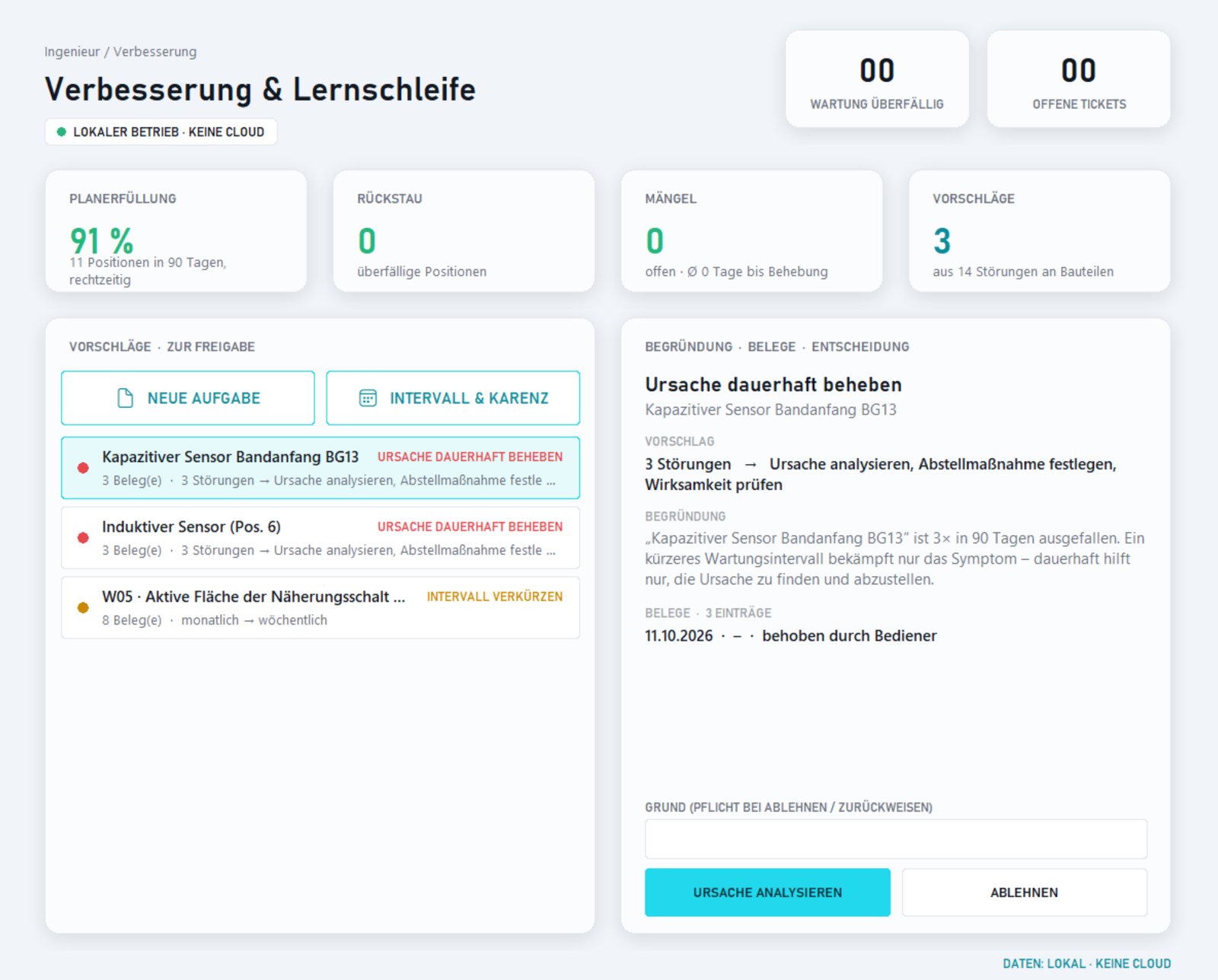Viewport: 1218px width, 980px height.
Task: Click the text überfällige Positionen
Action: click(x=422, y=272)
